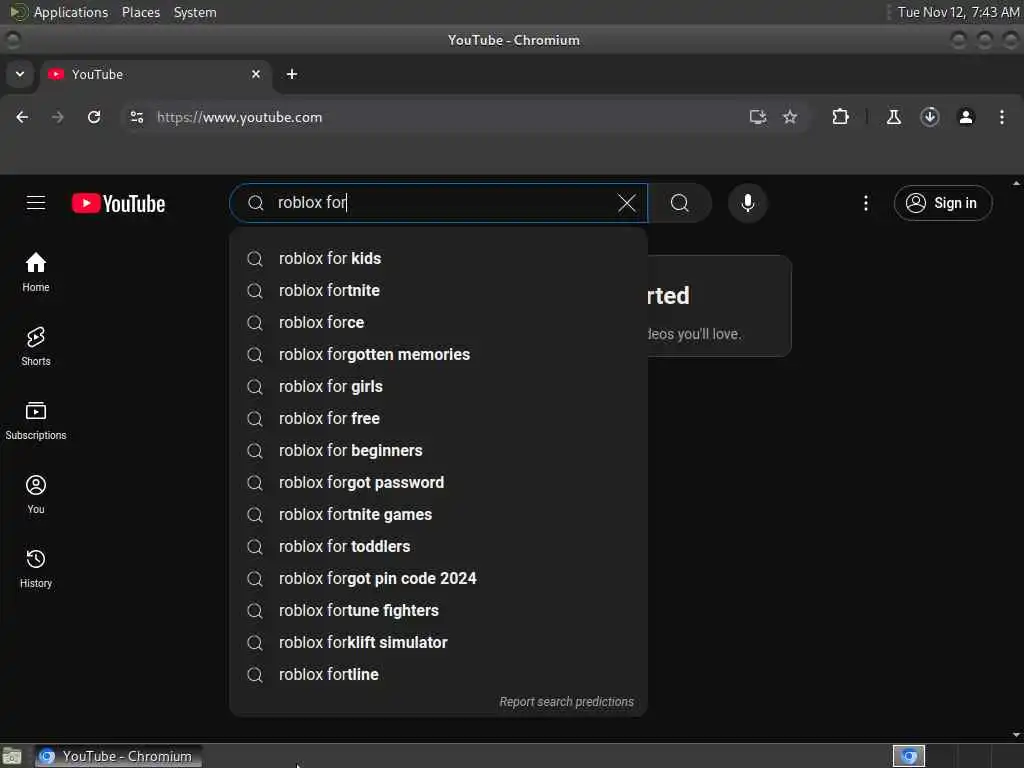
Task: Select suggestion 'roblox fortline'
Action: (x=438, y=675)
